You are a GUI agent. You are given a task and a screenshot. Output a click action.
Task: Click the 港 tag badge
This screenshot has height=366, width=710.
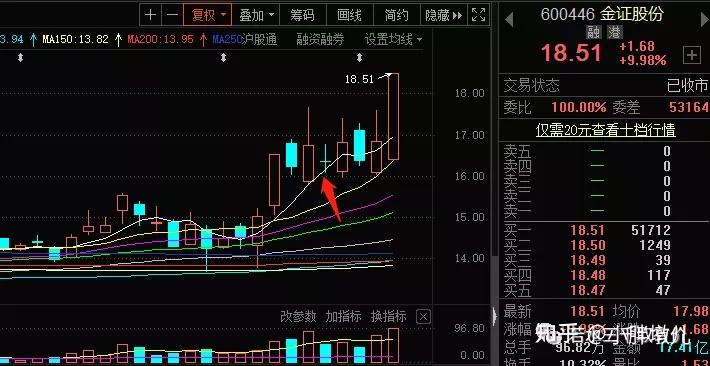pos(615,32)
